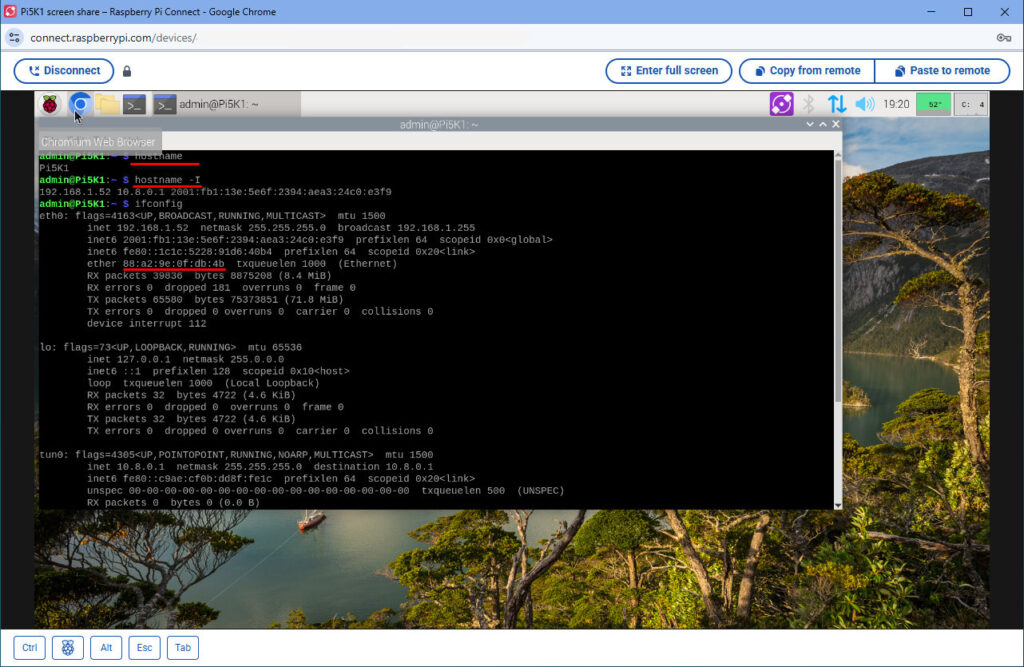
Task: Launch the Terminal from panel launcher
Action: [x=135, y=105]
